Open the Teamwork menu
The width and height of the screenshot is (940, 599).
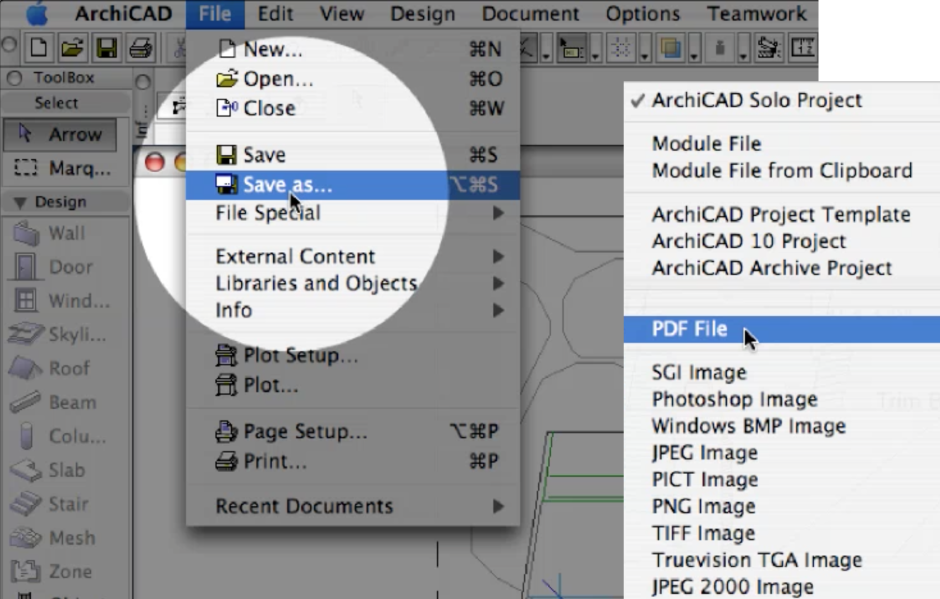757,14
